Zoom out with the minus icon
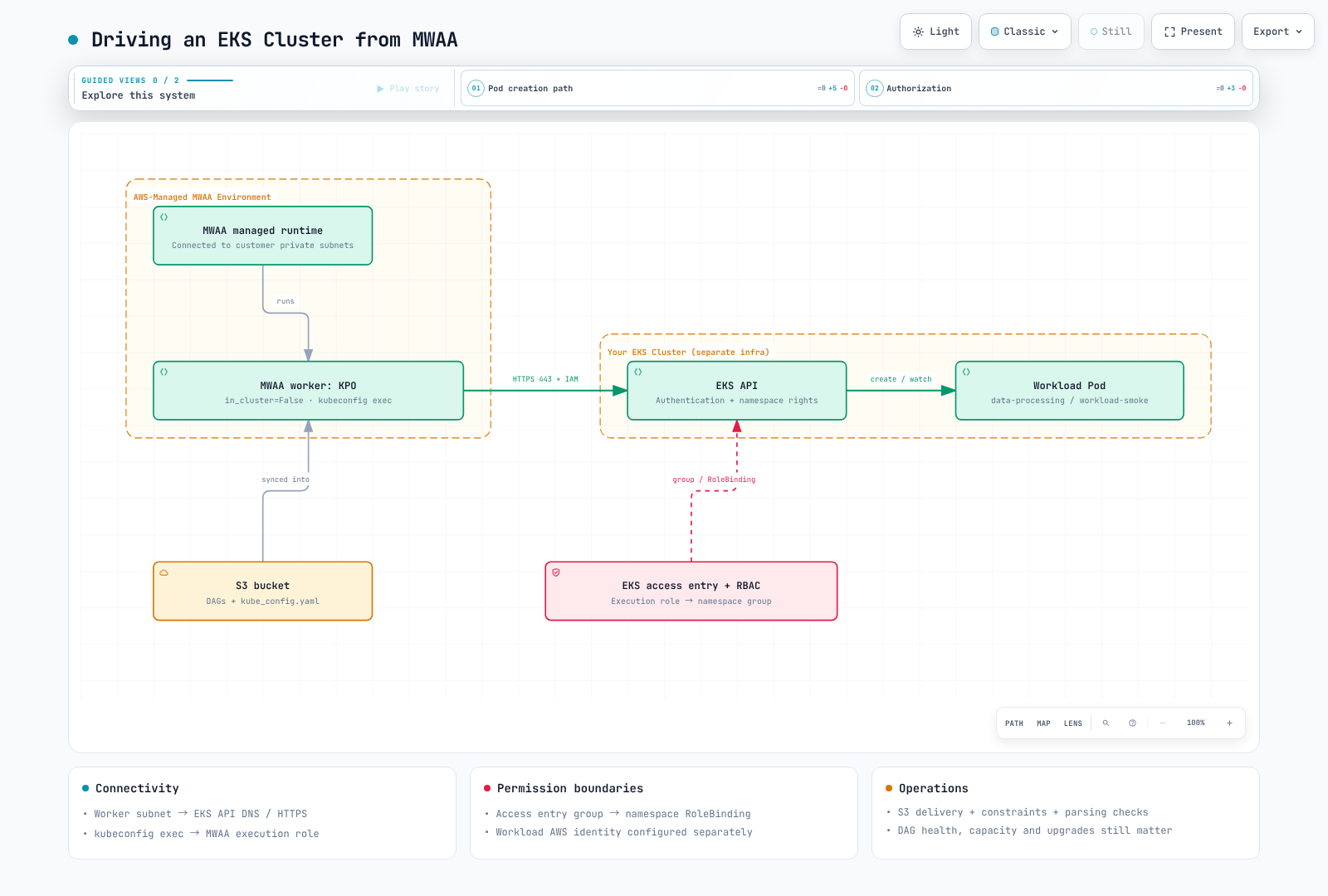This screenshot has width=1328, height=896. pyautogui.click(x=1162, y=723)
